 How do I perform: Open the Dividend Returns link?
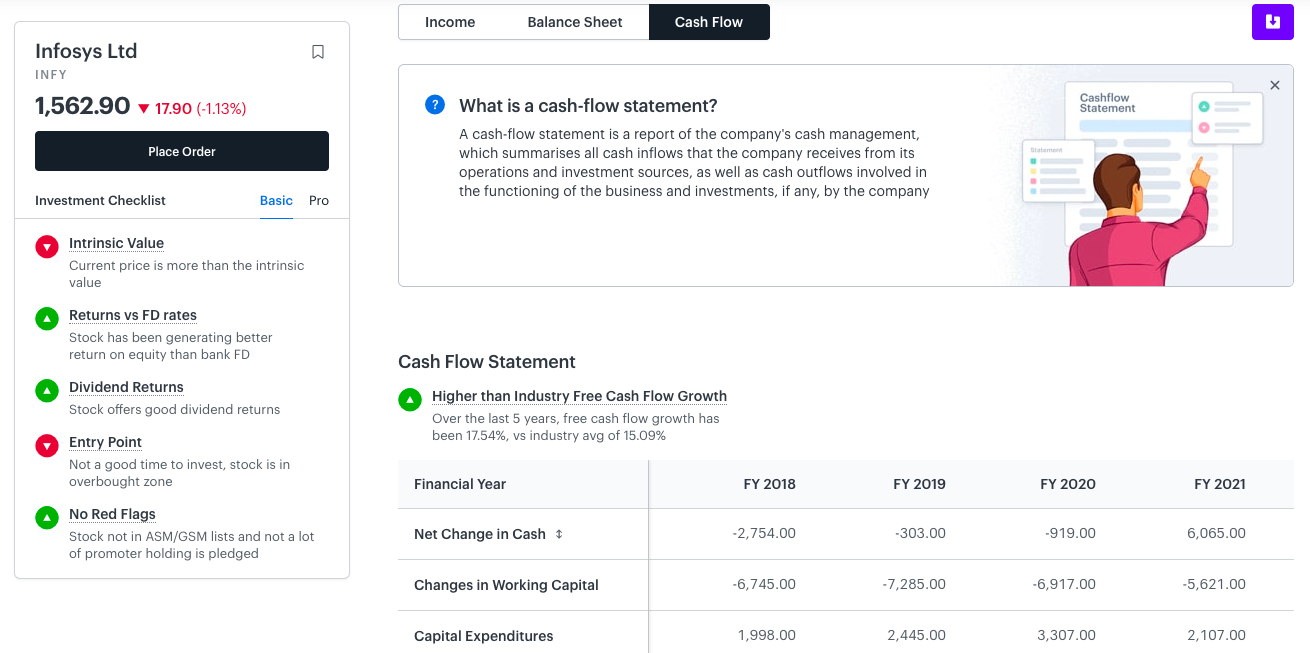[x=126, y=387]
